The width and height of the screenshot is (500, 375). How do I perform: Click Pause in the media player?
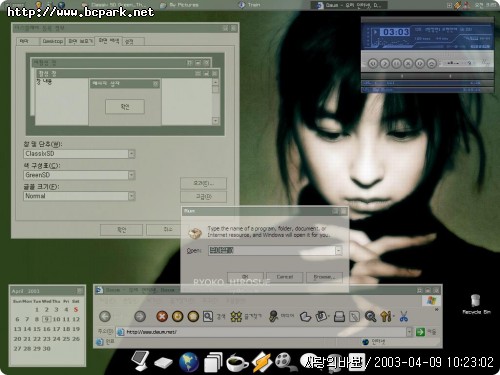coord(396,63)
